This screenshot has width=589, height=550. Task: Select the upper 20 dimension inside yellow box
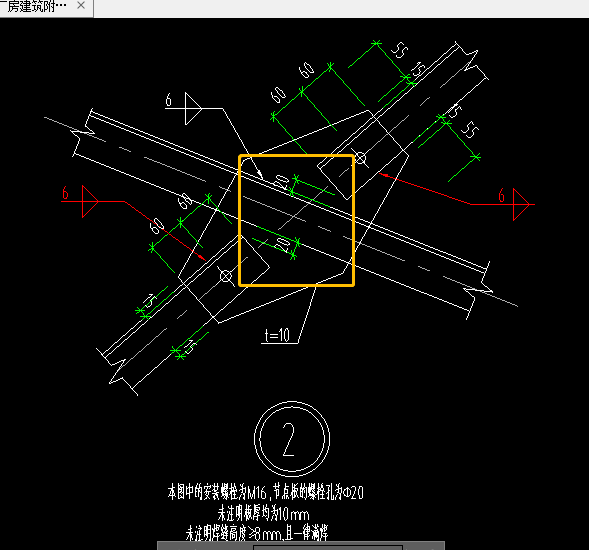click(282, 182)
